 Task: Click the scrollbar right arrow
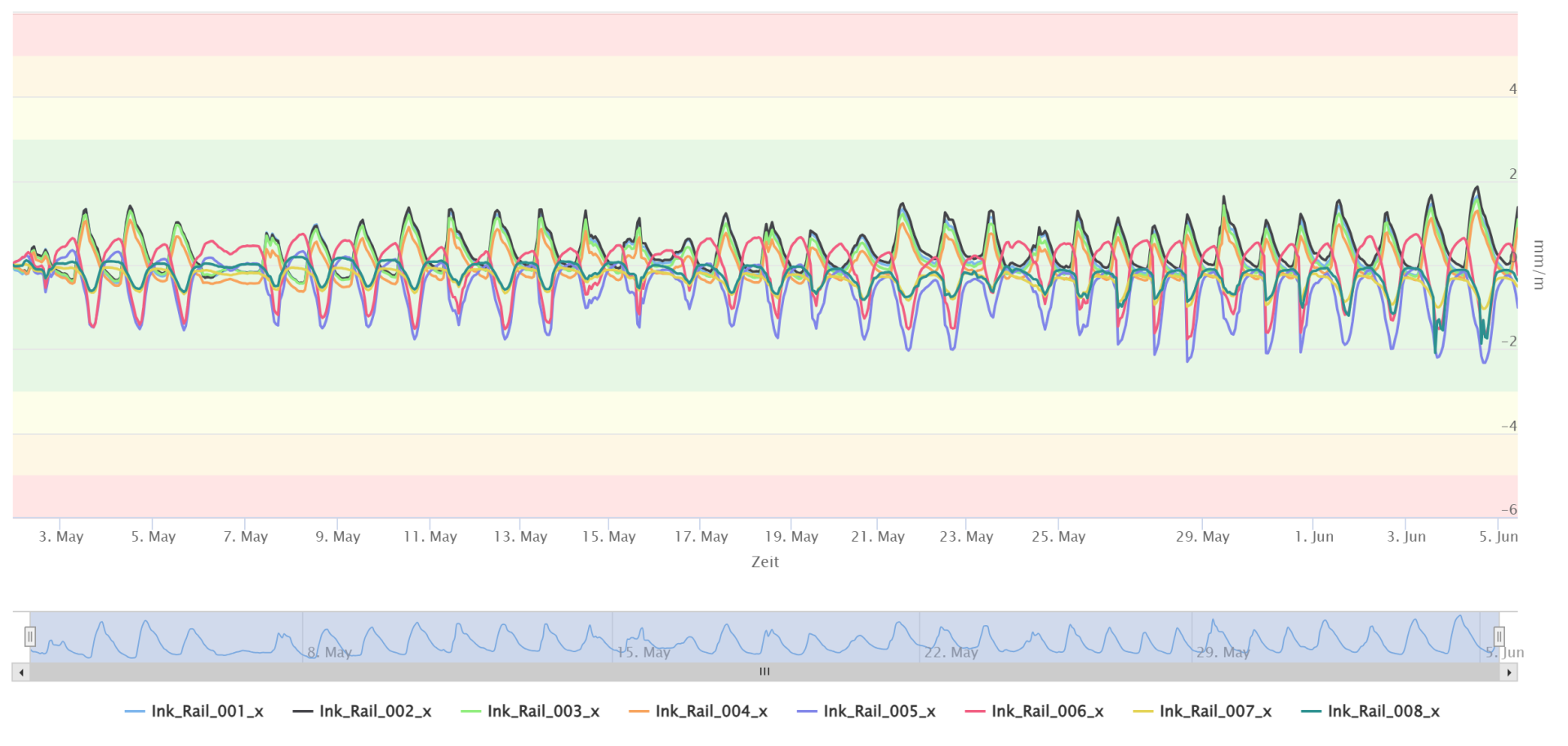point(1508,672)
